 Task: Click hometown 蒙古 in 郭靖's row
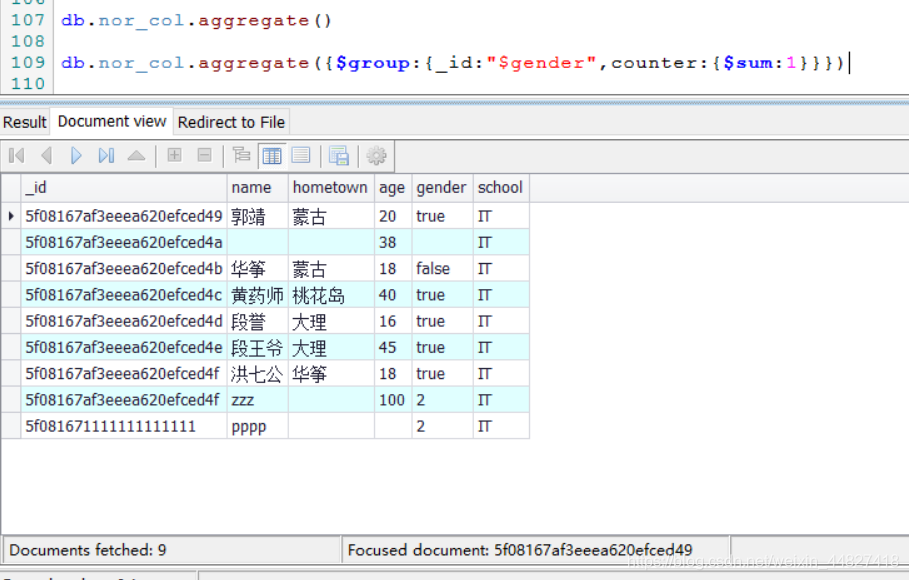point(332,216)
